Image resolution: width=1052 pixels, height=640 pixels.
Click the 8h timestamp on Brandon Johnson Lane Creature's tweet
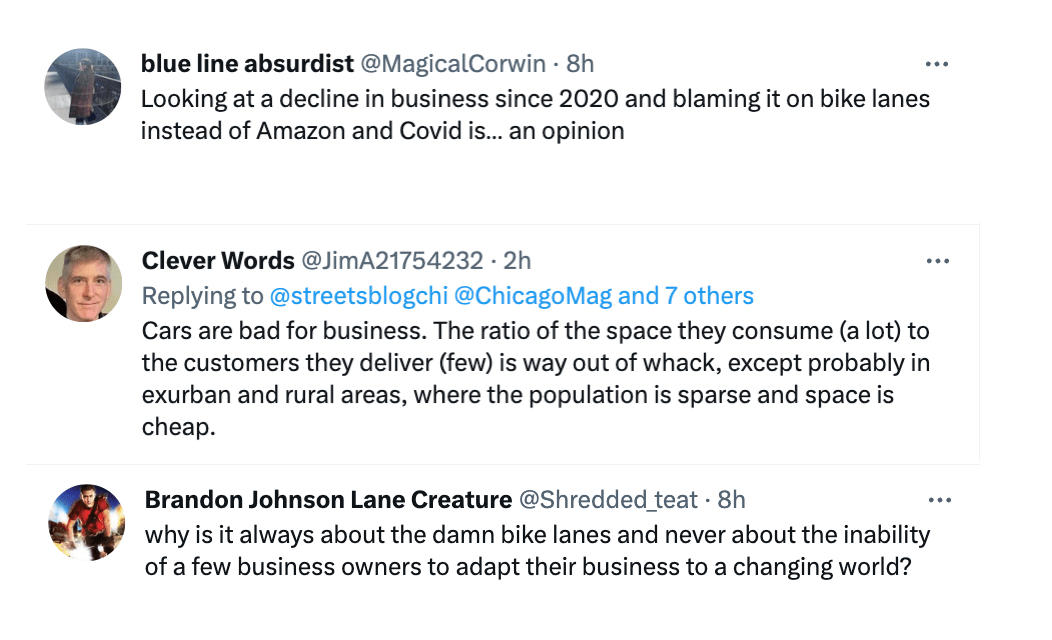731,499
